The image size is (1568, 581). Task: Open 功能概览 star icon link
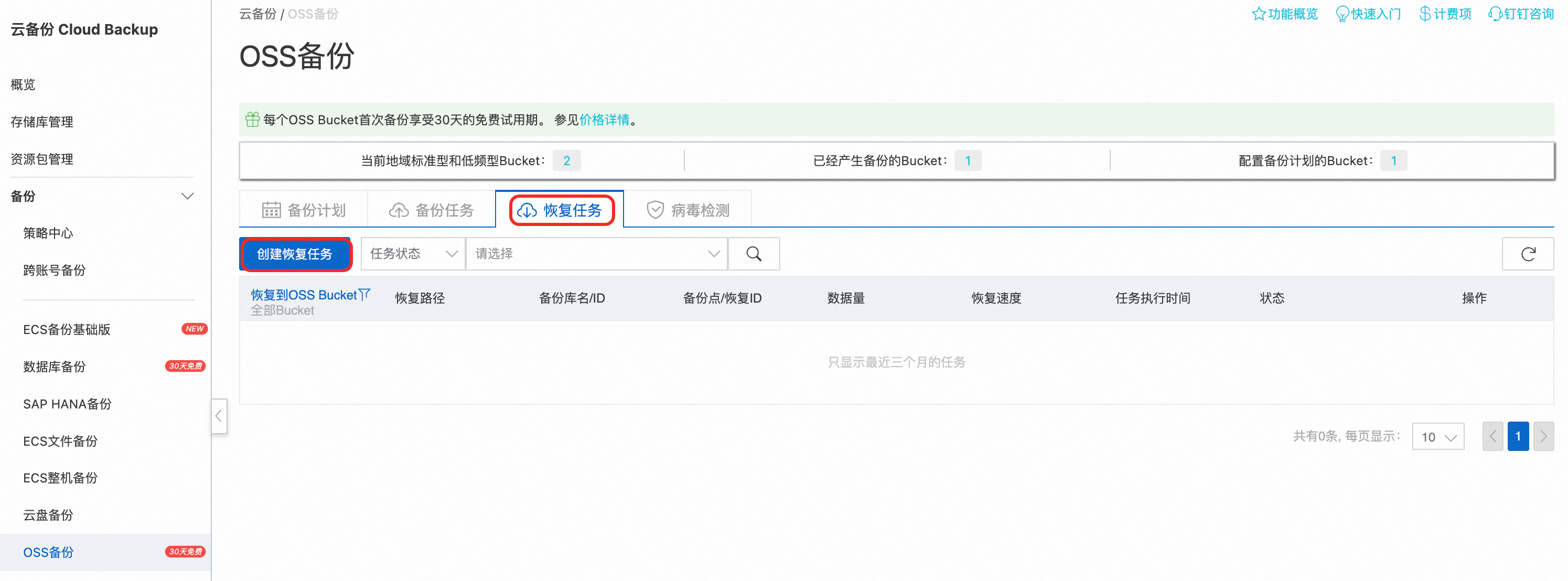(1284, 14)
